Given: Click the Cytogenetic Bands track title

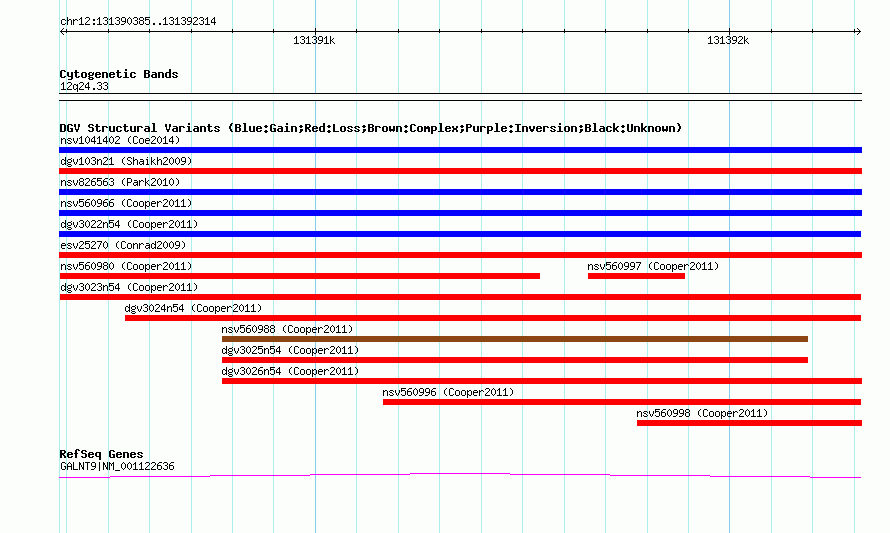Looking at the screenshot, I should 119,74.
